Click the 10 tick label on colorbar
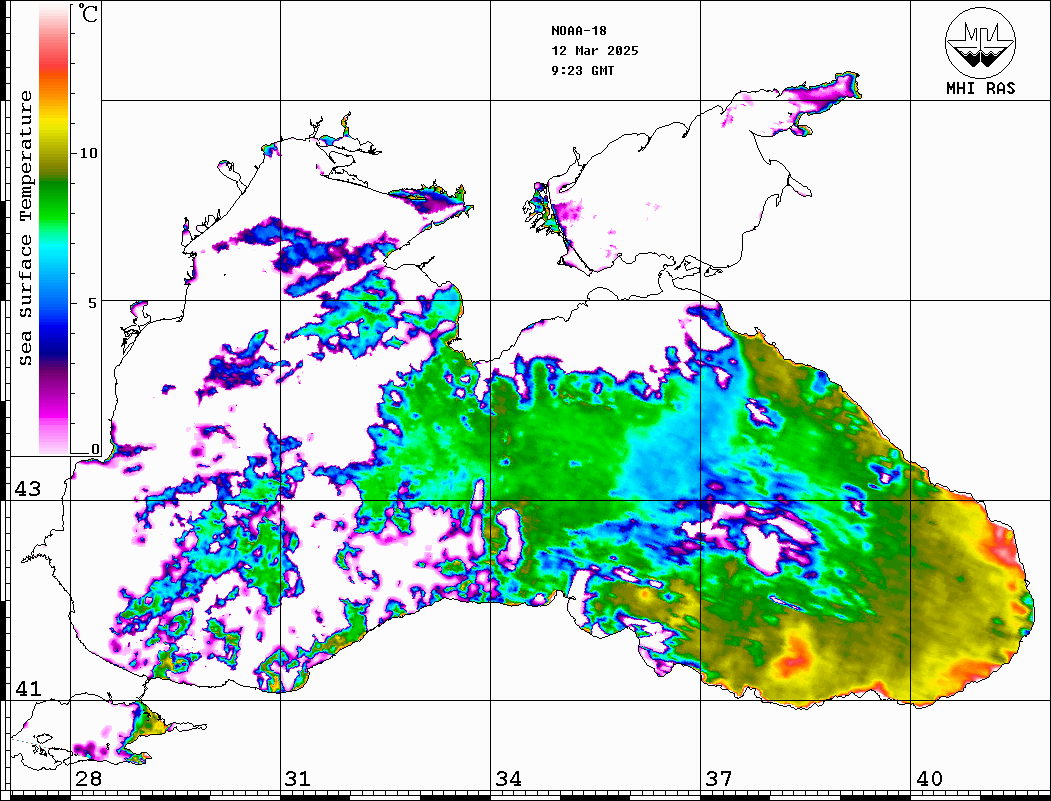This screenshot has width=1051, height=801. pos(89,153)
